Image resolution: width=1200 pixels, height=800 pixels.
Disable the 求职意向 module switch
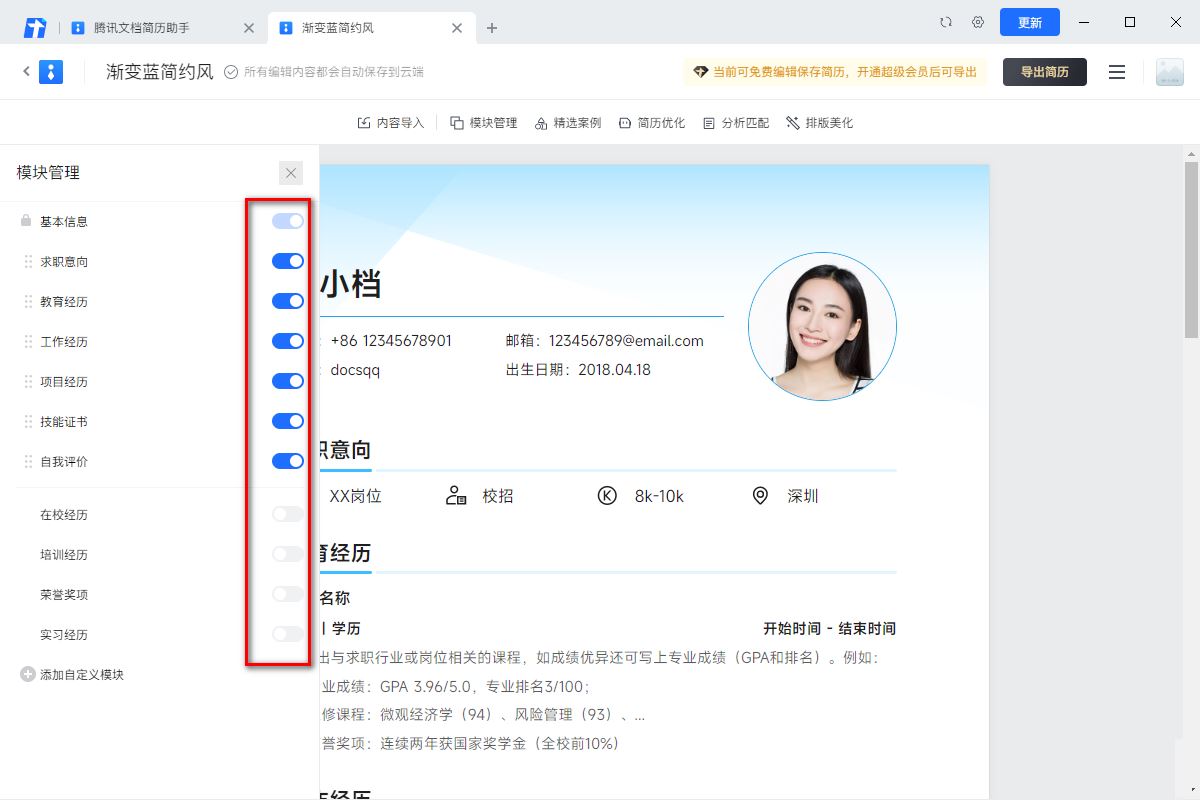(x=288, y=261)
